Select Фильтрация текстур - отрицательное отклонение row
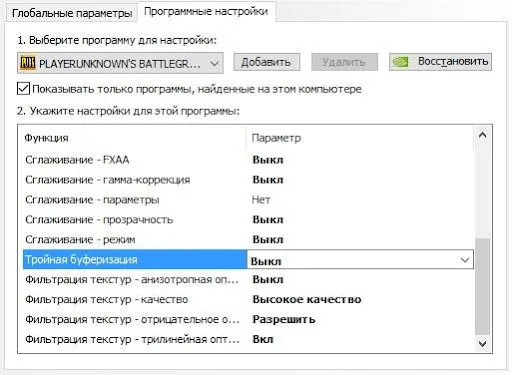This screenshot has height=375, width=512. click(x=248, y=319)
